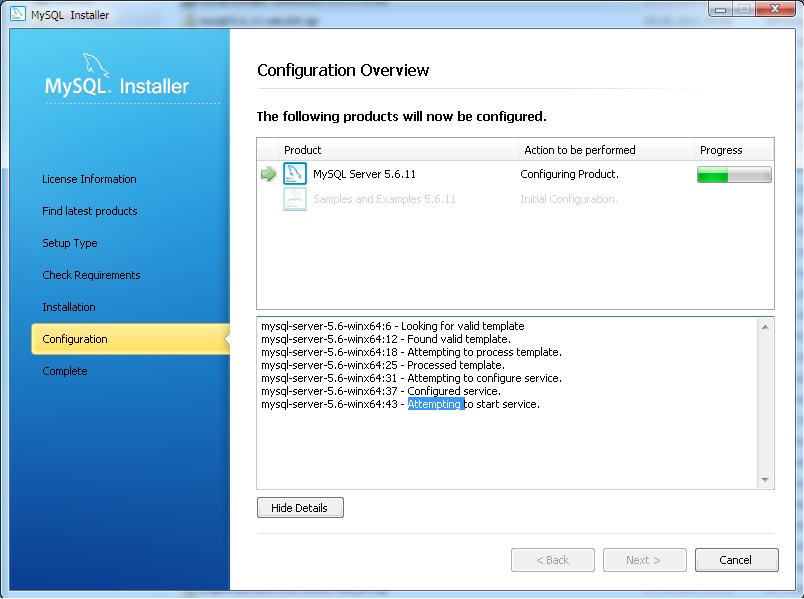Select License Information step in sidebar
804x599 pixels.
[89, 179]
